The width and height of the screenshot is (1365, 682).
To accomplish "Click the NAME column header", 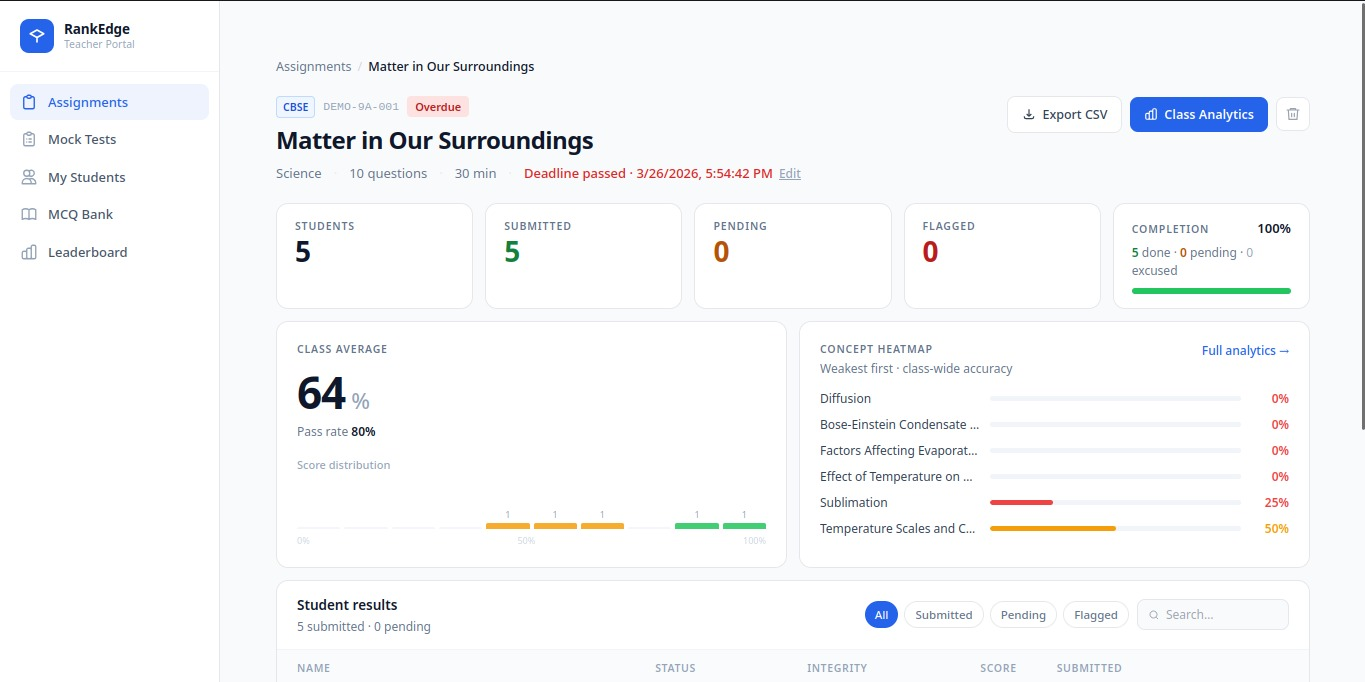I will pos(313,668).
